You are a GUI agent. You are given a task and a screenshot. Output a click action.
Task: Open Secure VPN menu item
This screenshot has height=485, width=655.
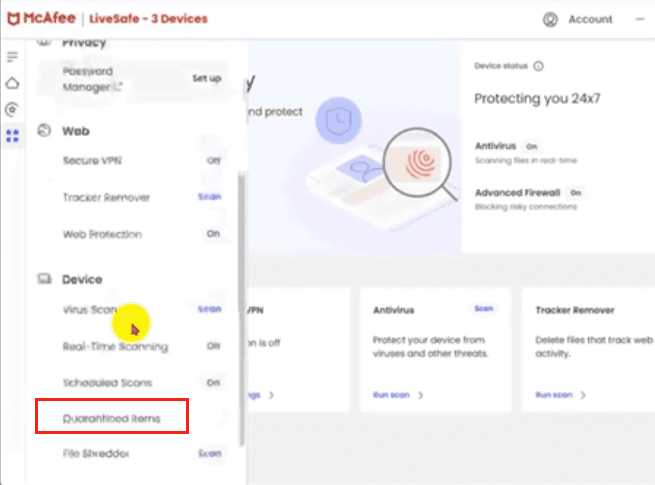click(x=92, y=160)
